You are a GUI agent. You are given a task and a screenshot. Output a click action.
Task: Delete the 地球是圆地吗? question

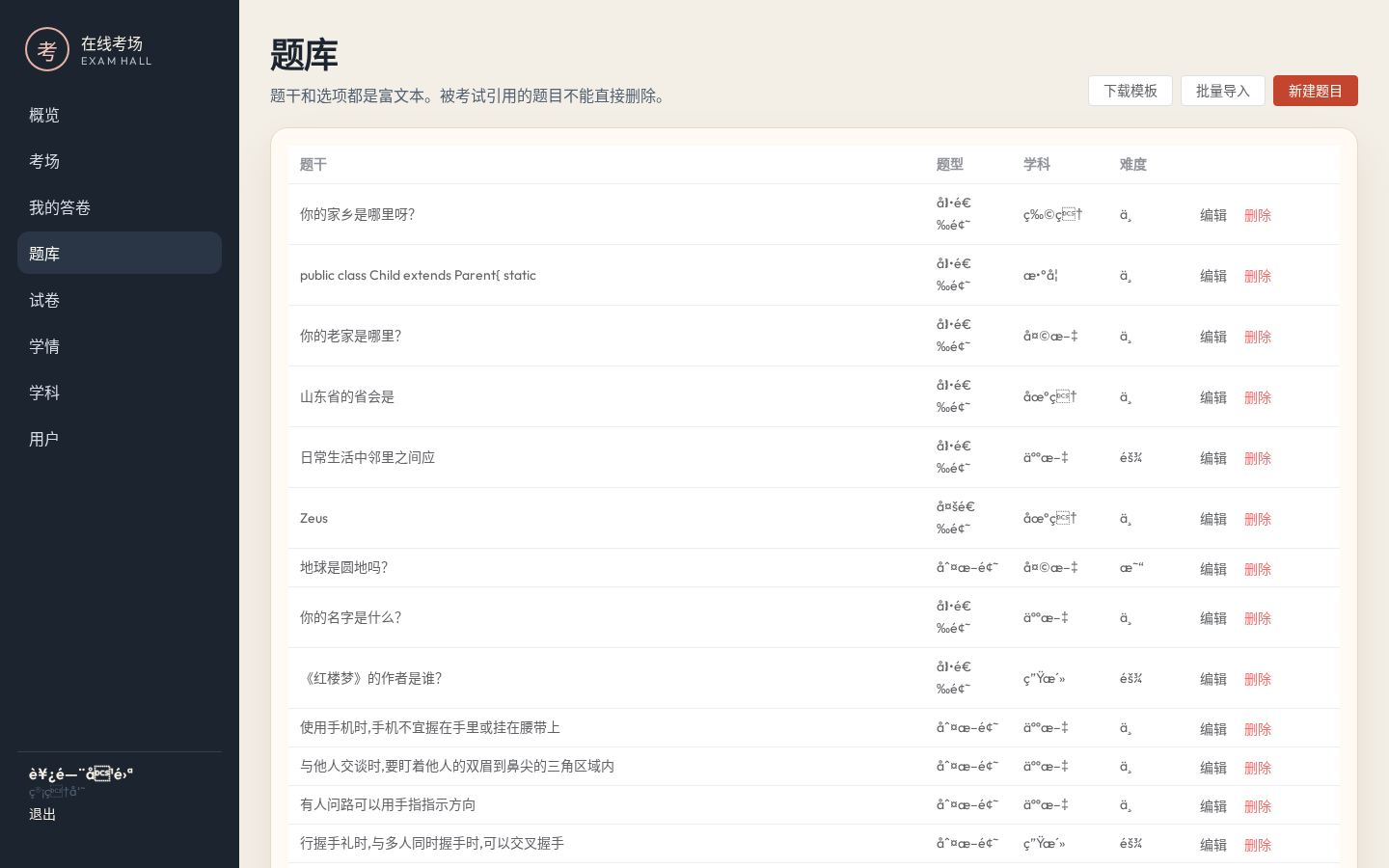[x=1258, y=569]
